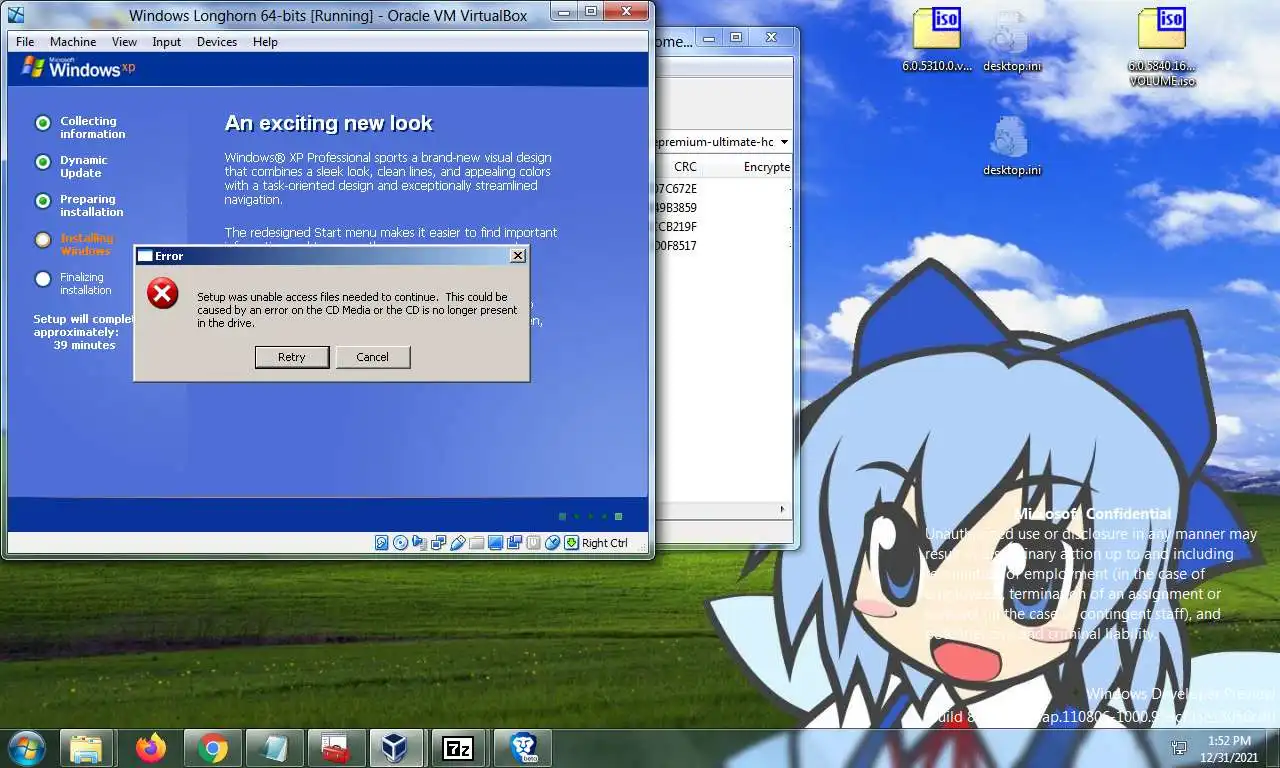This screenshot has height=768, width=1280.
Task: Launch Brave Beta from the taskbar
Action: click(x=522, y=748)
